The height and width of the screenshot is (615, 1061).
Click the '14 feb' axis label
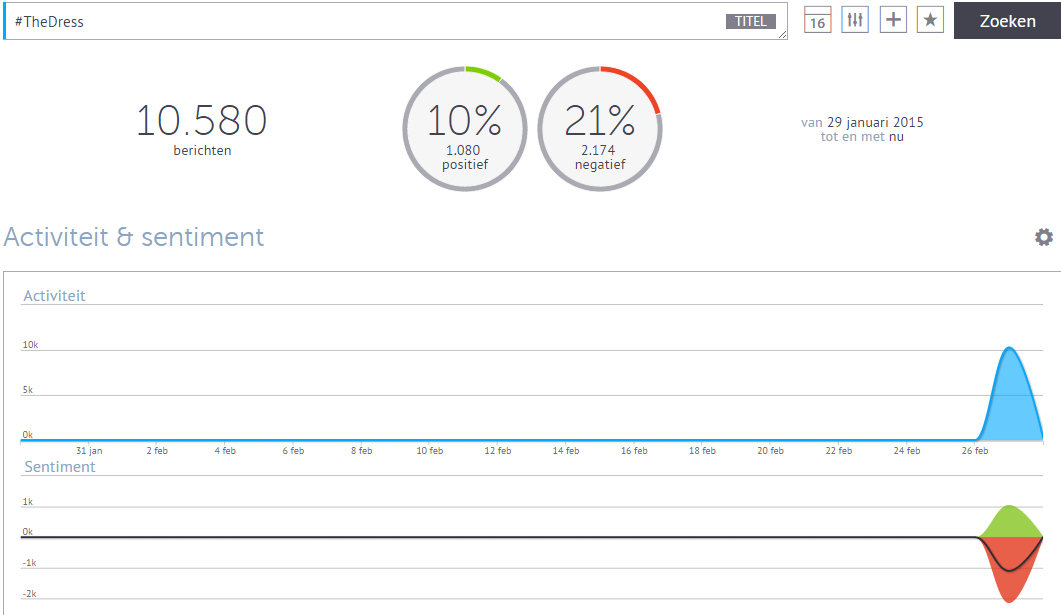[x=566, y=451]
